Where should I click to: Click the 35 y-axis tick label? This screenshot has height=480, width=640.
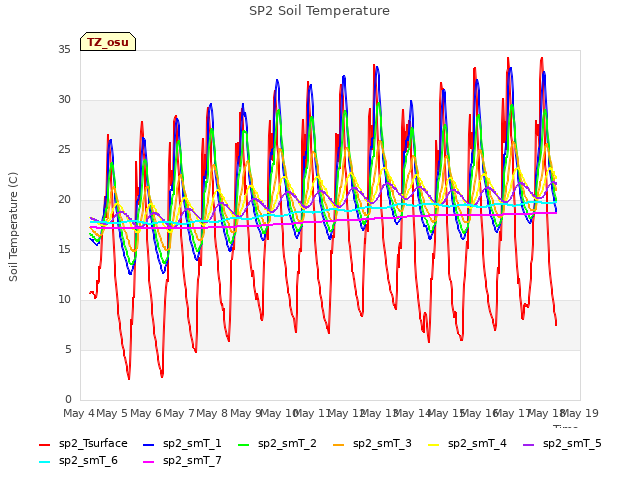tap(64, 49)
